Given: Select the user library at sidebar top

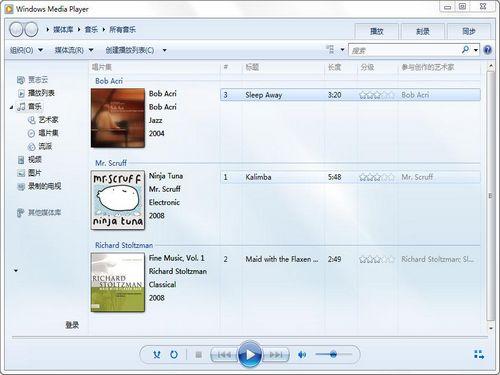Looking at the screenshot, I should (33, 80).
